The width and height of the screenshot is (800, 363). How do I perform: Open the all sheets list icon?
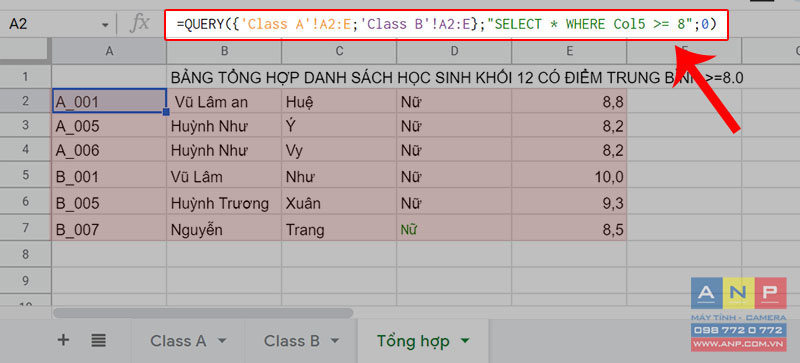[98, 340]
